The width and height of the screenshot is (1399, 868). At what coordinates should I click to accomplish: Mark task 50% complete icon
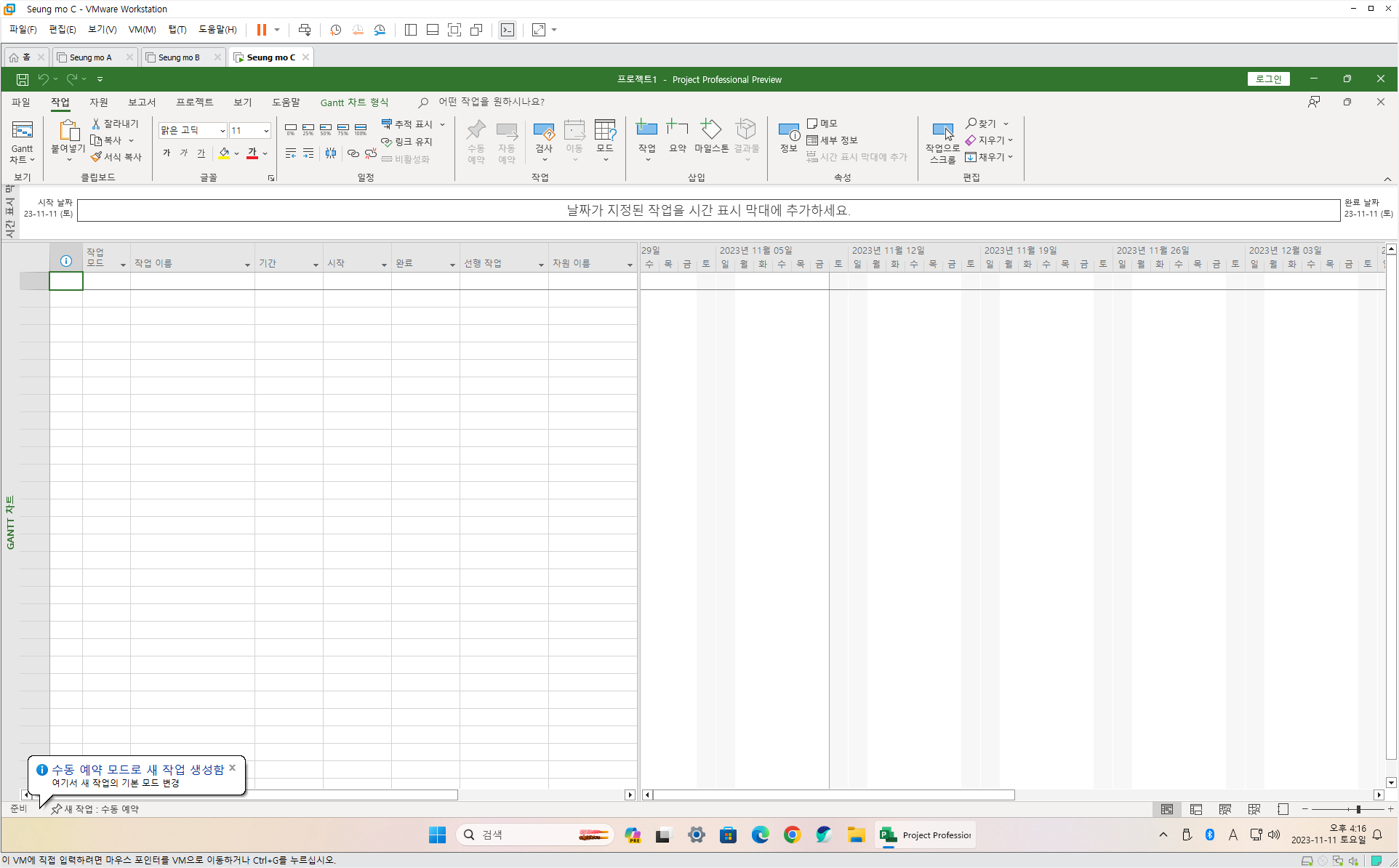tap(326, 129)
